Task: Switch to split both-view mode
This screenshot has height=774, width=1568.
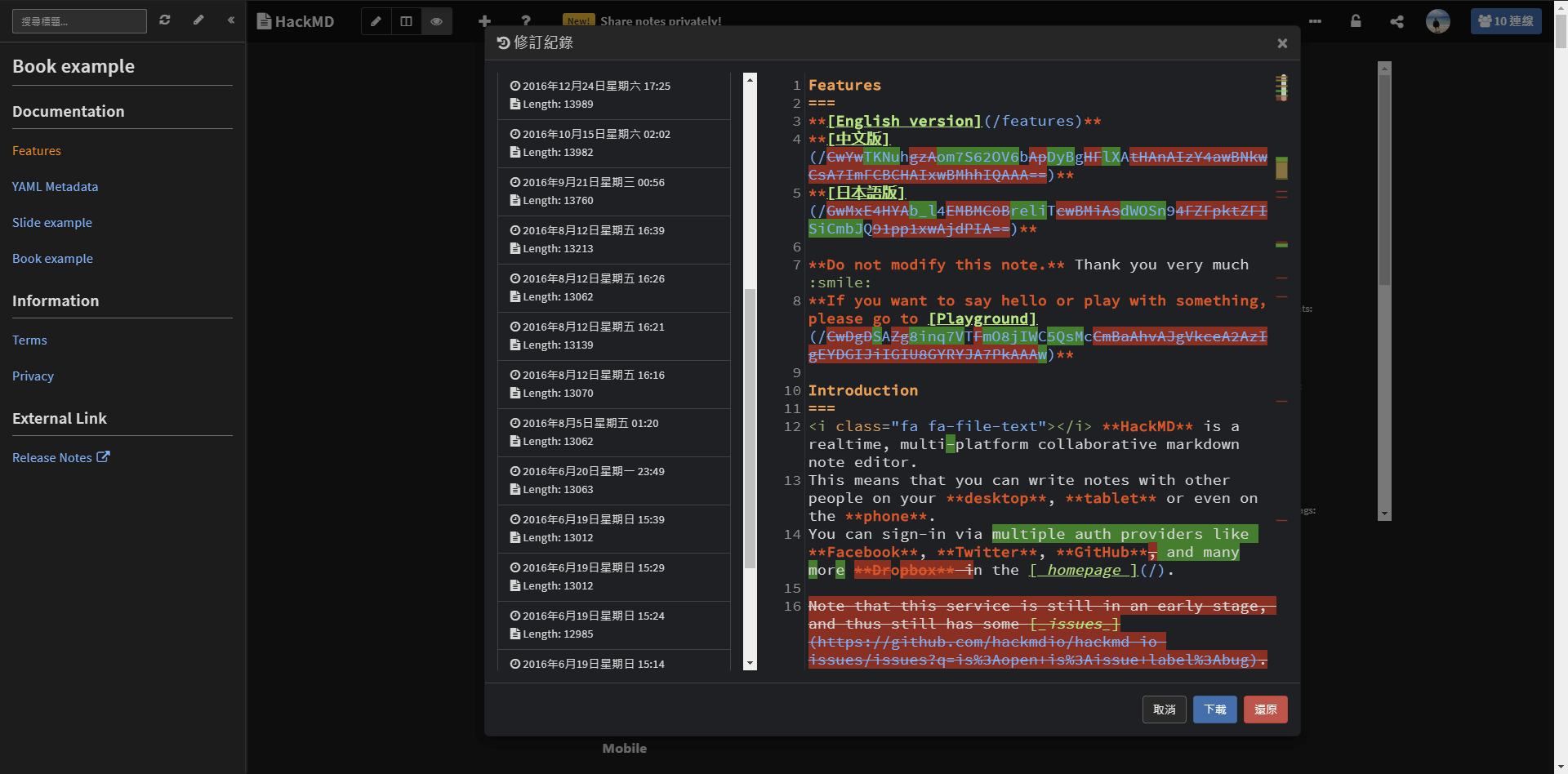Action: click(x=406, y=21)
